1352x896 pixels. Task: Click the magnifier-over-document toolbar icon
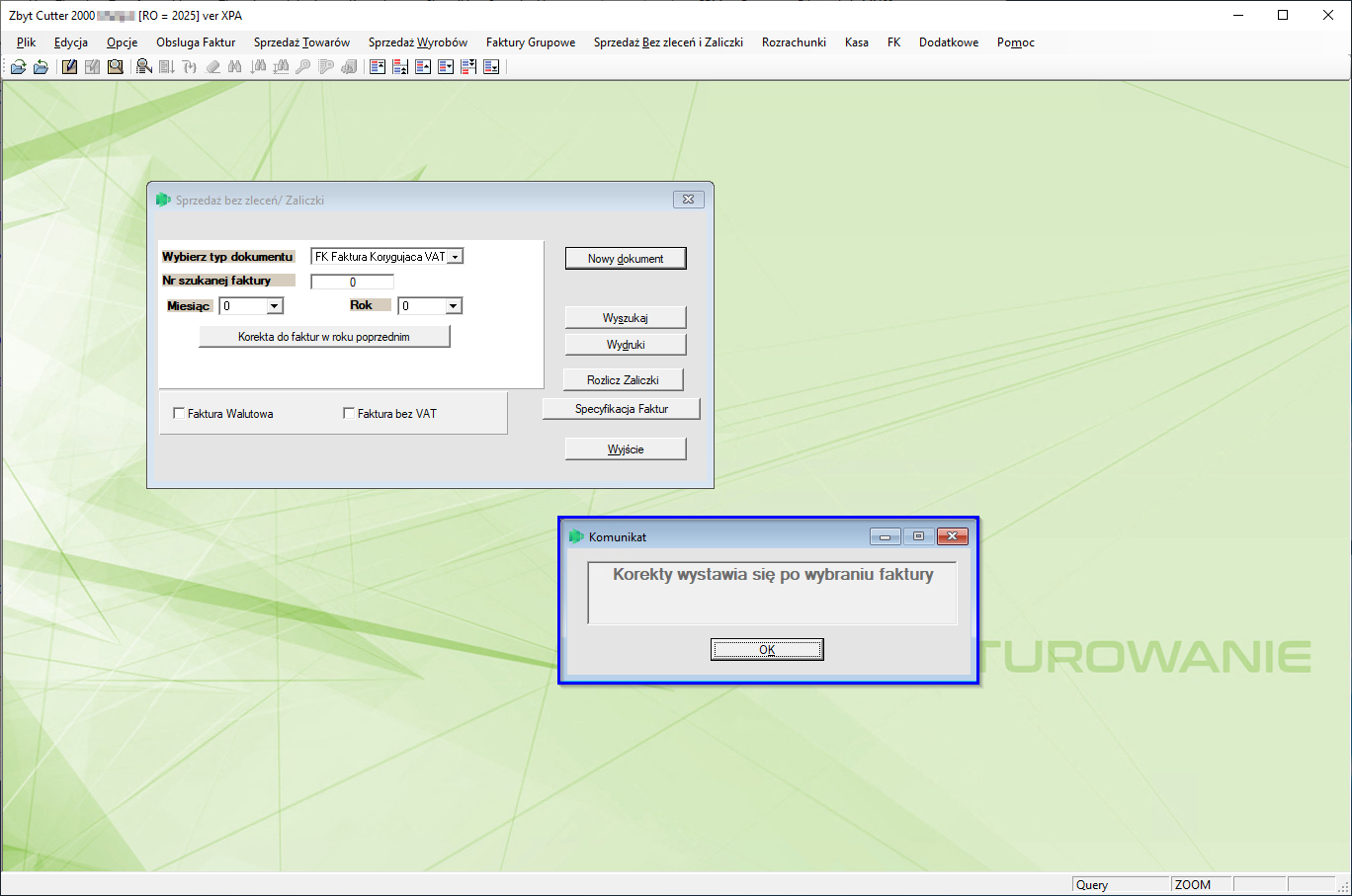116,67
